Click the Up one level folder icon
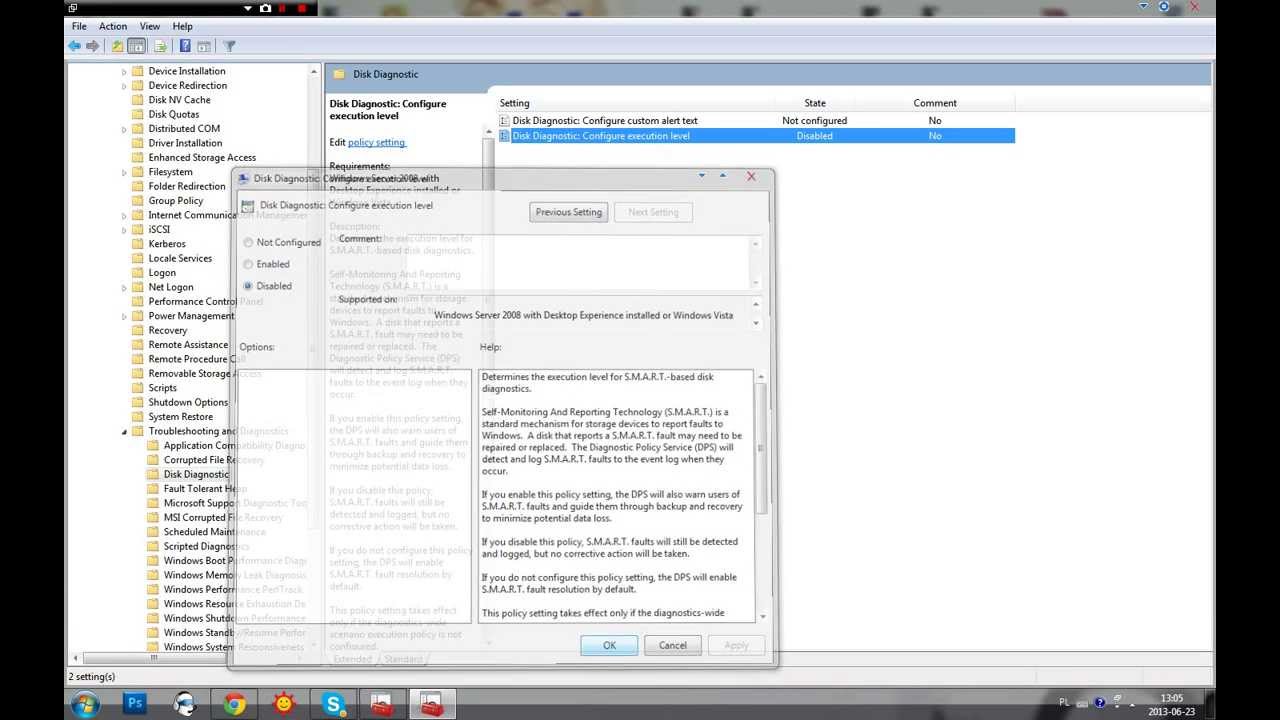The height and width of the screenshot is (720, 1280). pyautogui.click(x=118, y=46)
